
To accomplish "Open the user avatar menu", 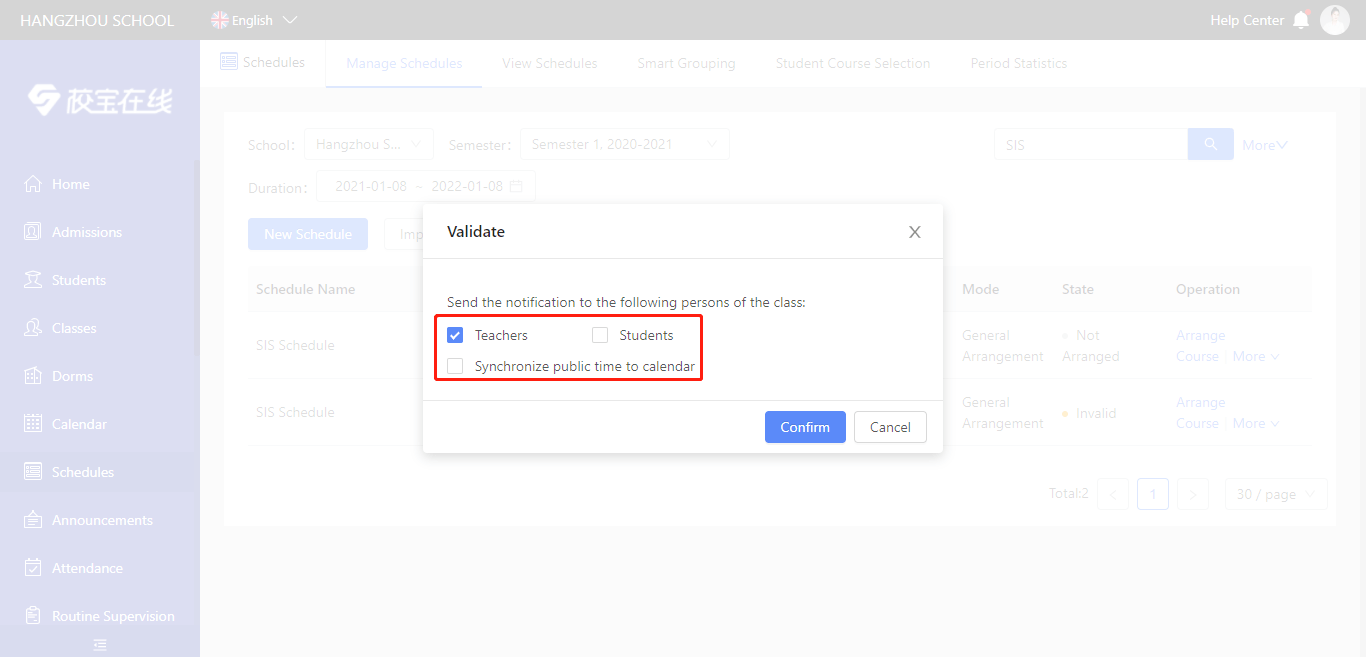I will pyautogui.click(x=1335, y=20).
